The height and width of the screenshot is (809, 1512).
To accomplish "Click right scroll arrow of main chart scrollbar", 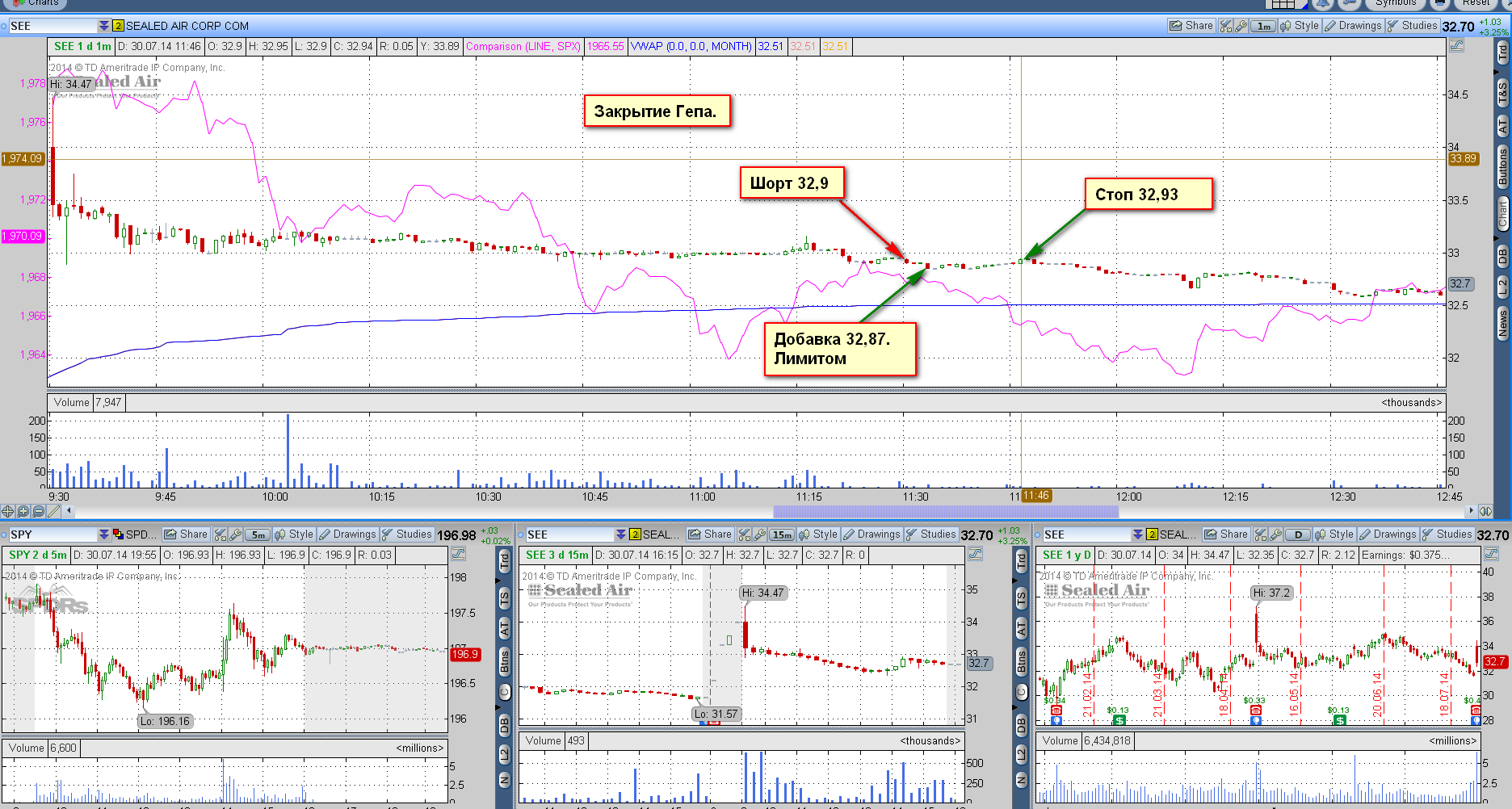I will pyautogui.click(x=1470, y=511).
